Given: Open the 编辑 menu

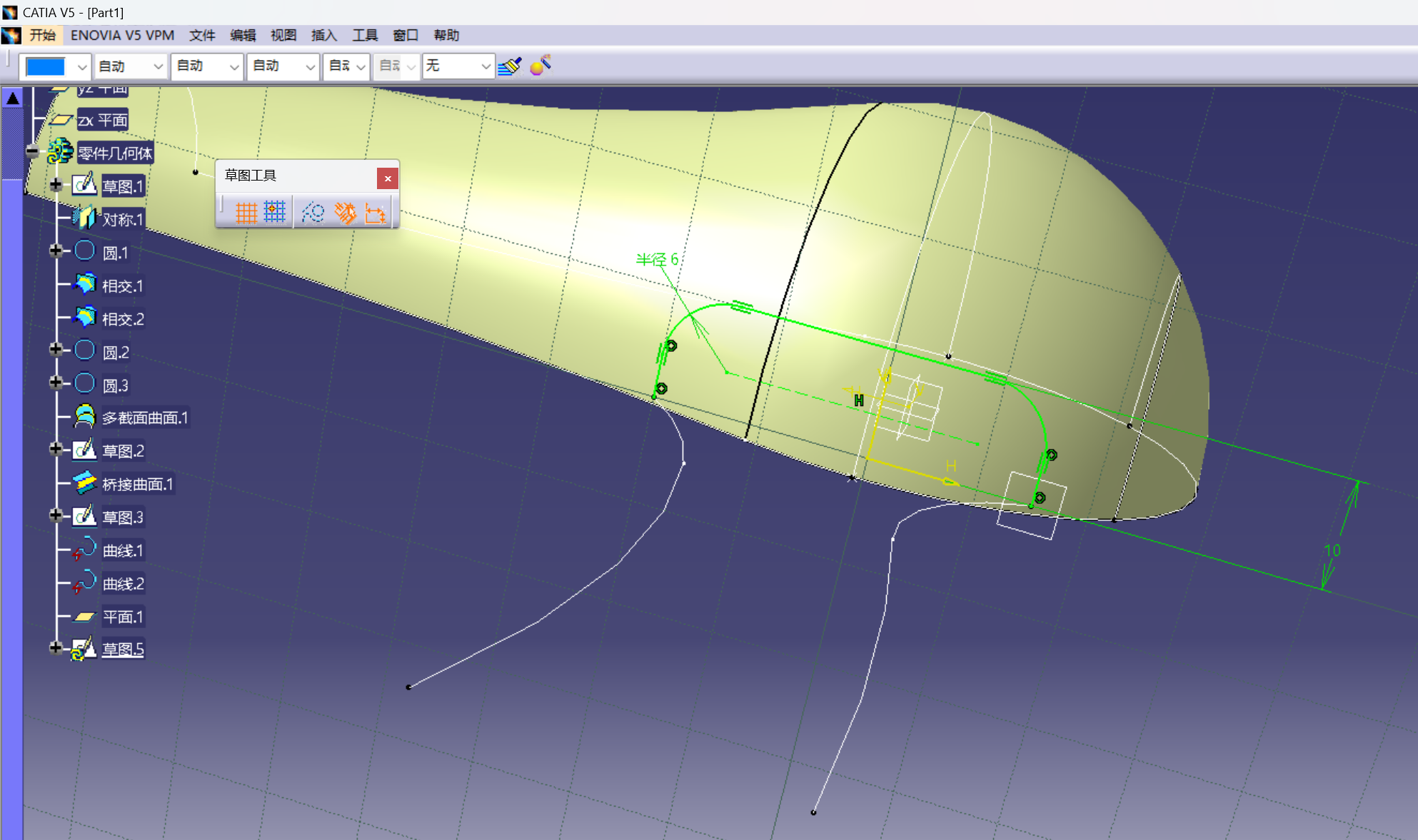Looking at the screenshot, I should click(x=243, y=35).
